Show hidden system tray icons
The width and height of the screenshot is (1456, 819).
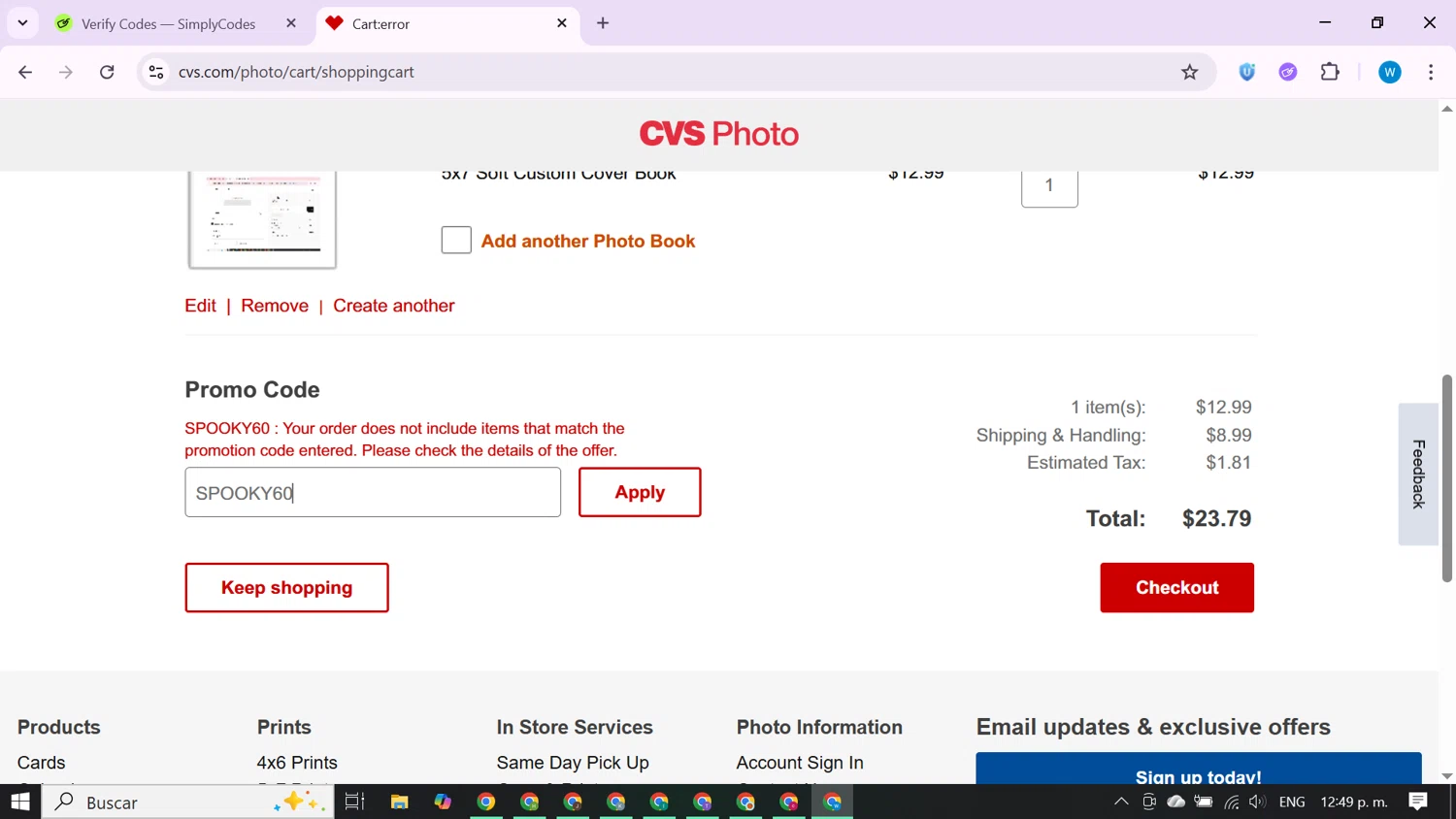1121,802
